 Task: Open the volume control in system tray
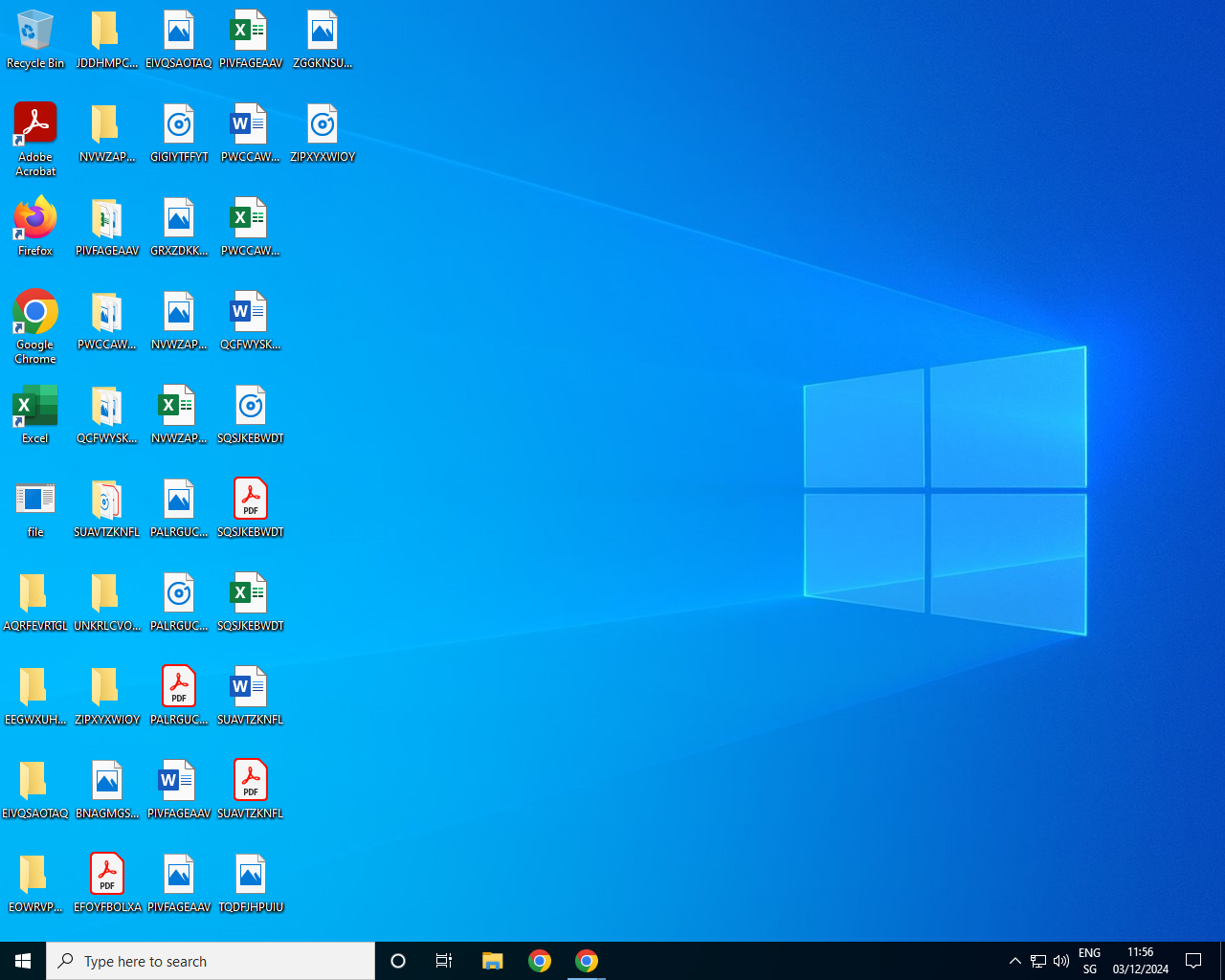point(1061,961)
